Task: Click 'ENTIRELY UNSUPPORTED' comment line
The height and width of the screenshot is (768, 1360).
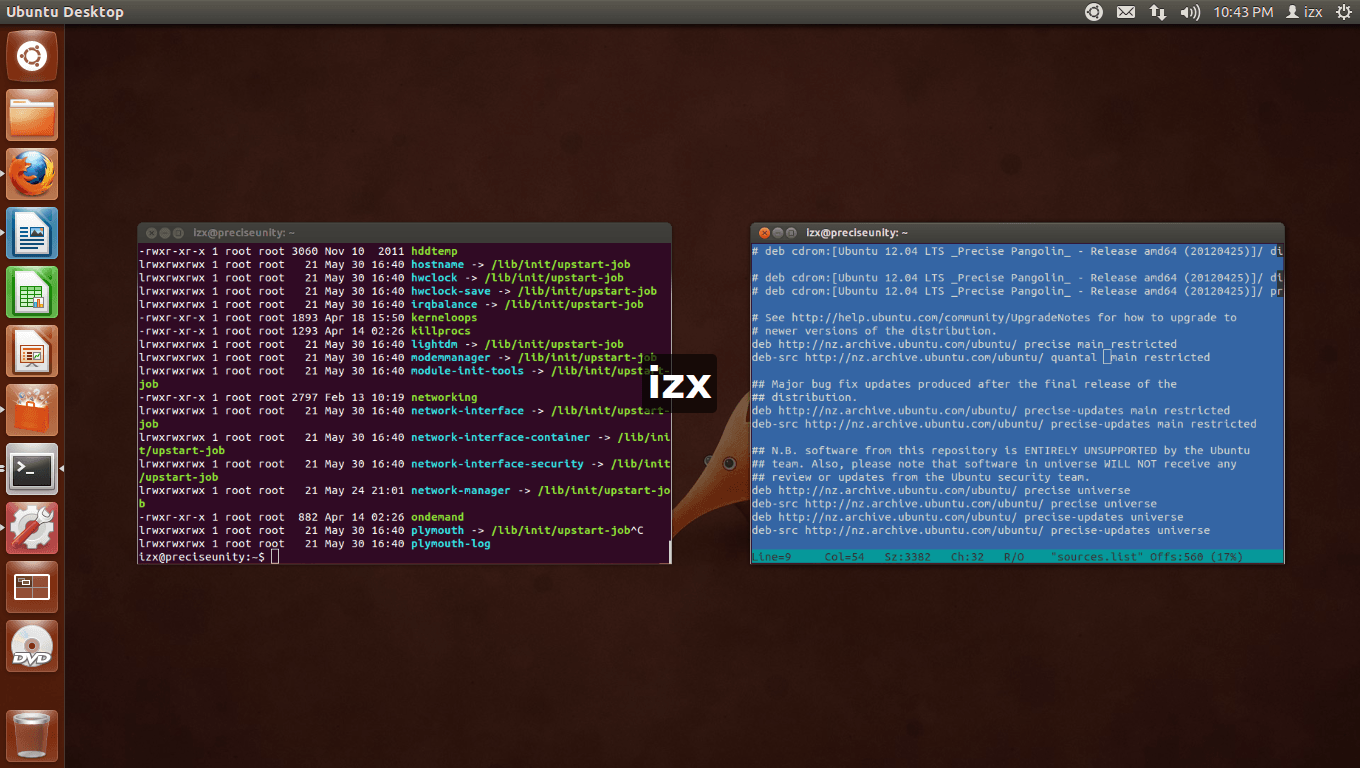Action: 1001,450
